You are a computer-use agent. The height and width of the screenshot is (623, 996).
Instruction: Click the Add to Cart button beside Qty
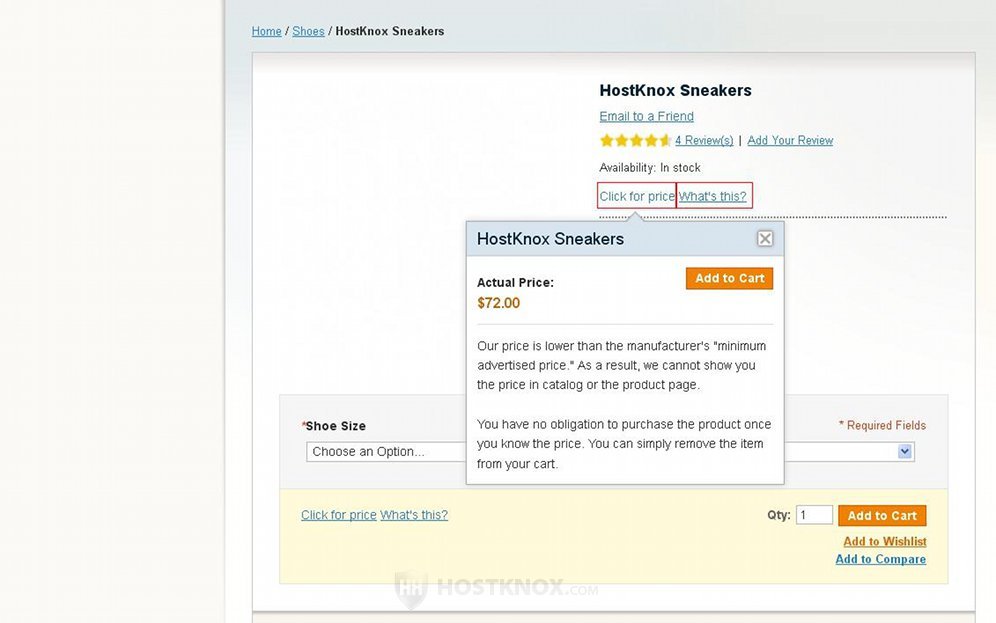tap(882, 516)
